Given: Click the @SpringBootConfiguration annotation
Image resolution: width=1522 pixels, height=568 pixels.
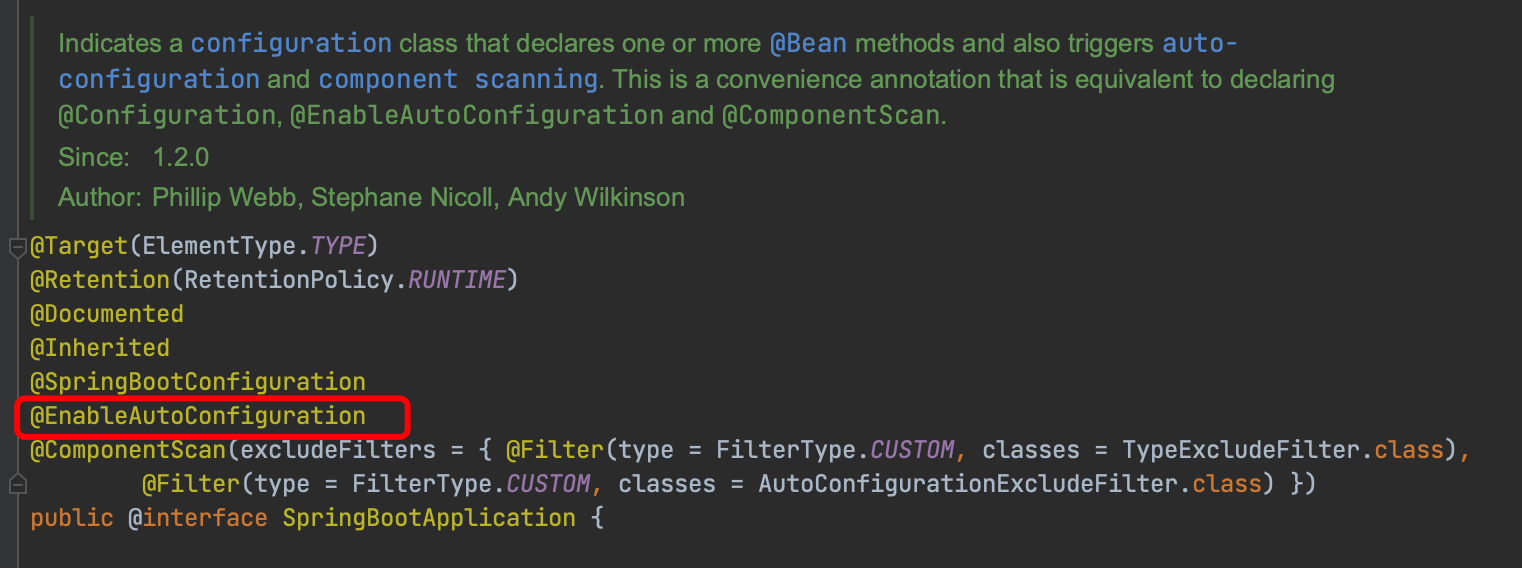Looking at the screenshot, I should [198, 382].
